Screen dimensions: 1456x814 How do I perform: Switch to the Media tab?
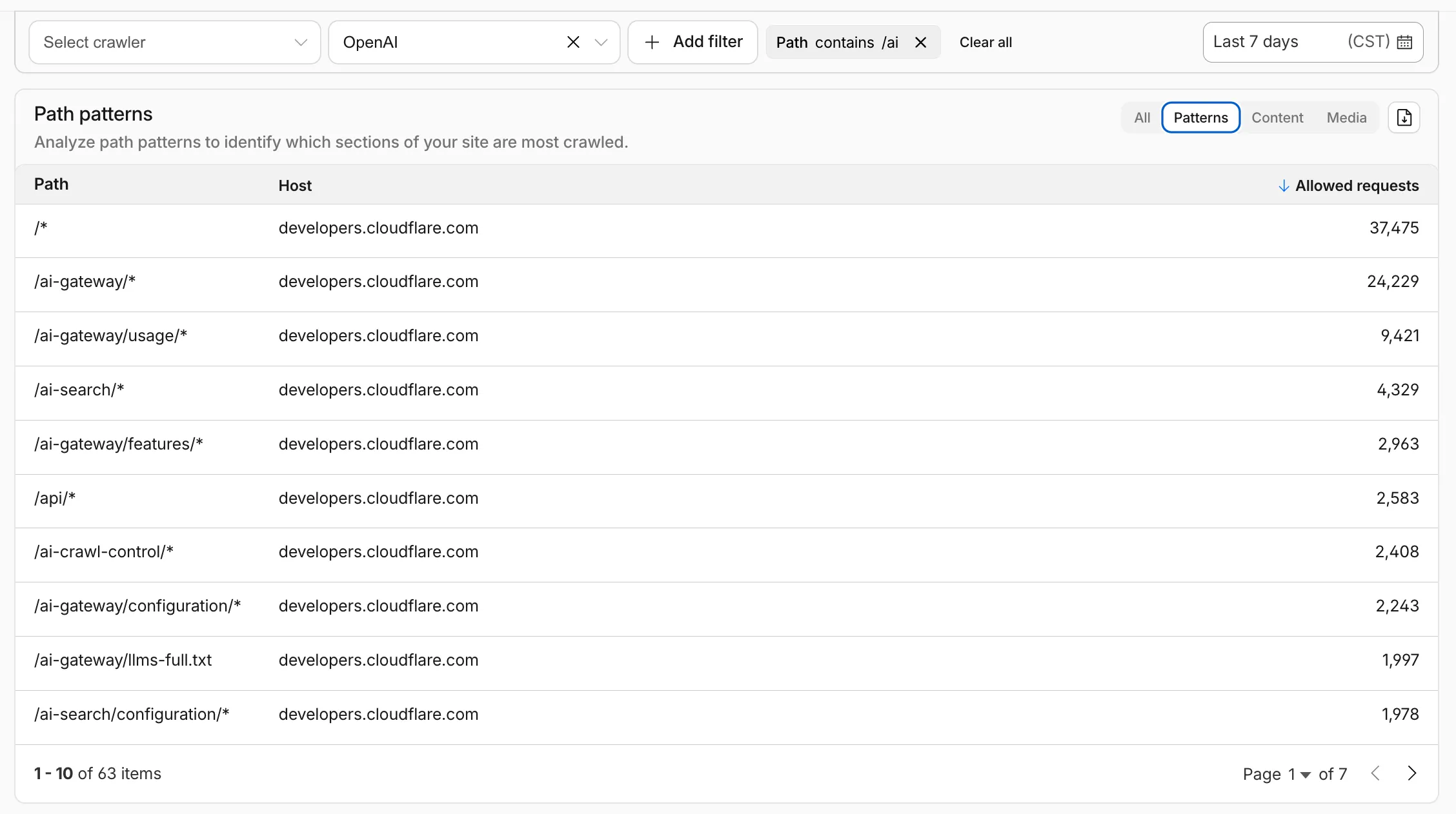[1346, 117]
